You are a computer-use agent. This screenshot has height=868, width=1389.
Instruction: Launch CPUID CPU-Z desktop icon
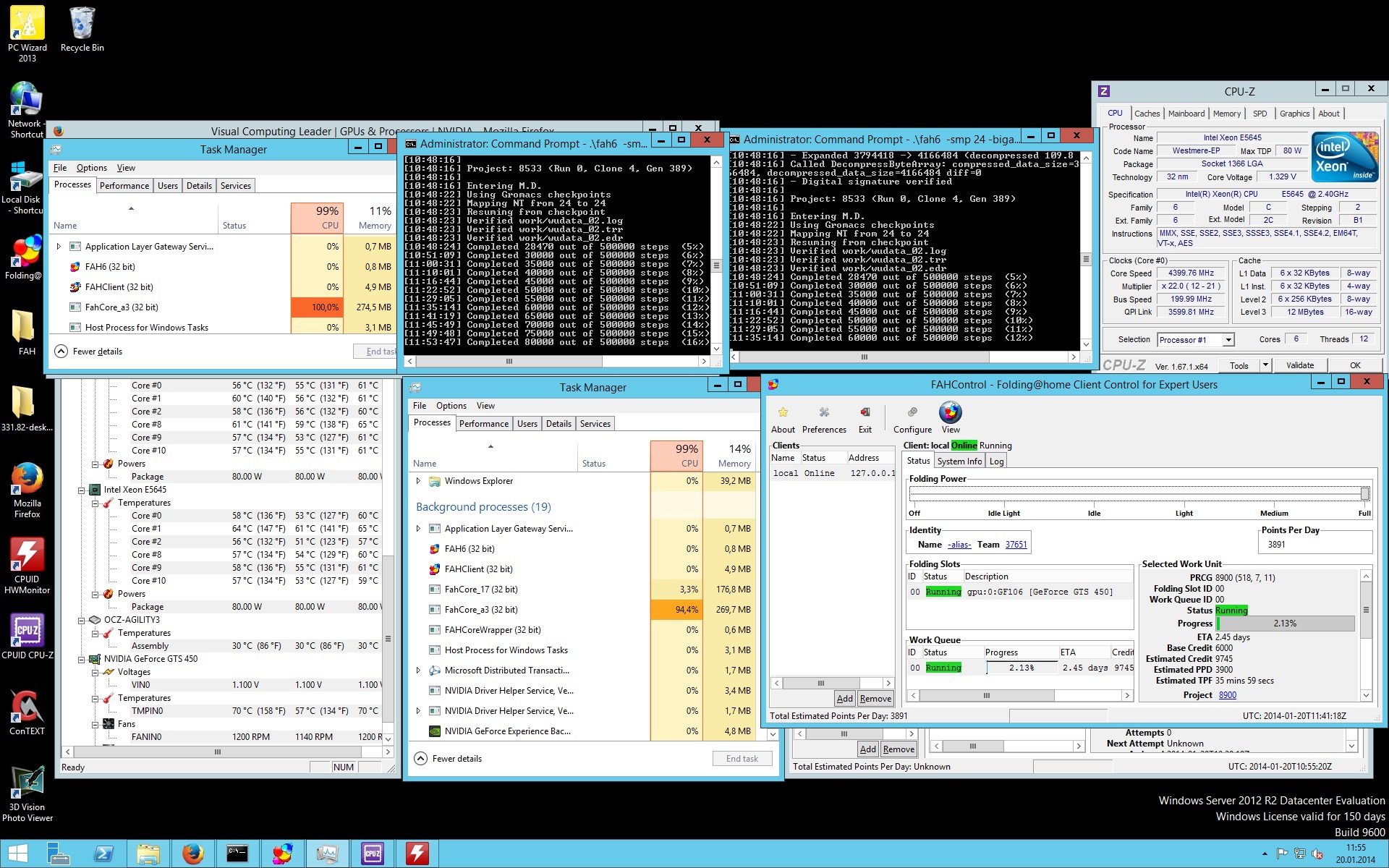tap(27, 637)
